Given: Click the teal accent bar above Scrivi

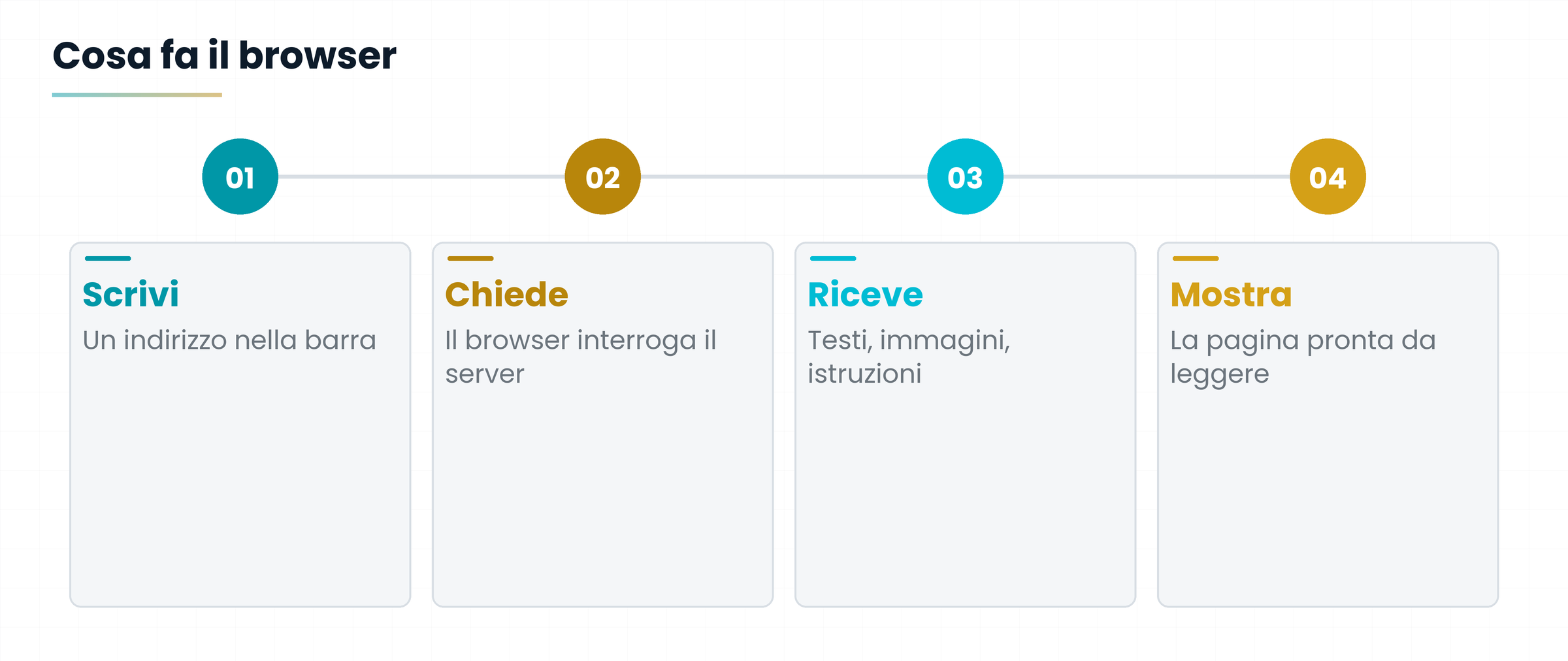Looking at the screenshot, I should [108, 259].
